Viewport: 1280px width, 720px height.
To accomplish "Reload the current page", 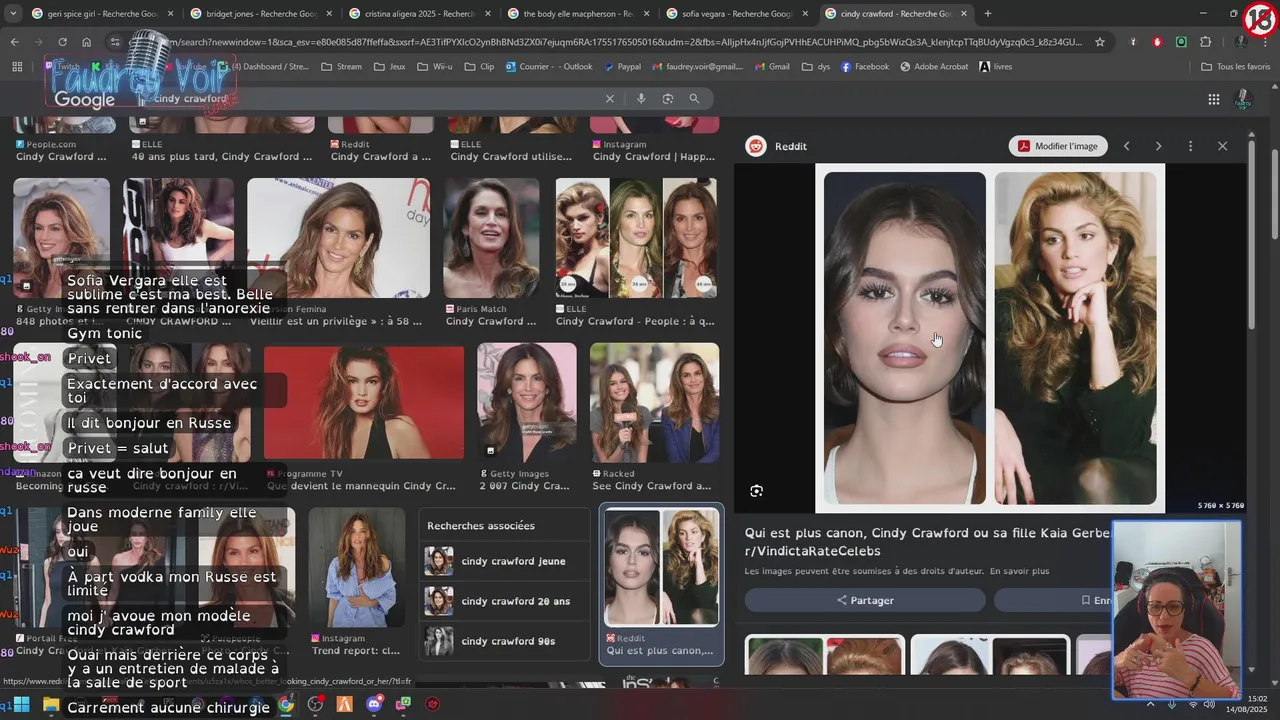I will (x=62, y=42).
